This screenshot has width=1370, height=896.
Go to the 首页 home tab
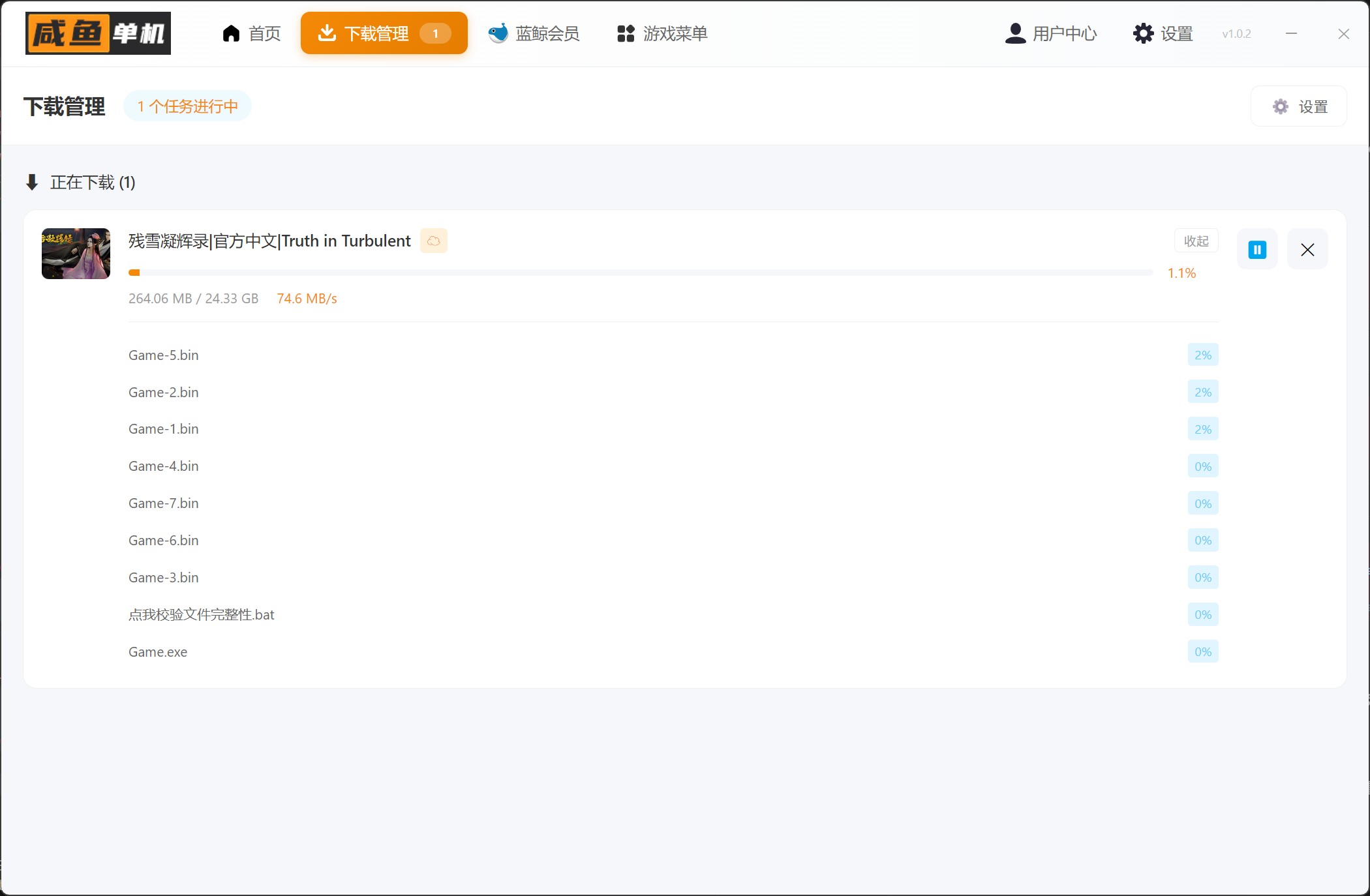252,33
